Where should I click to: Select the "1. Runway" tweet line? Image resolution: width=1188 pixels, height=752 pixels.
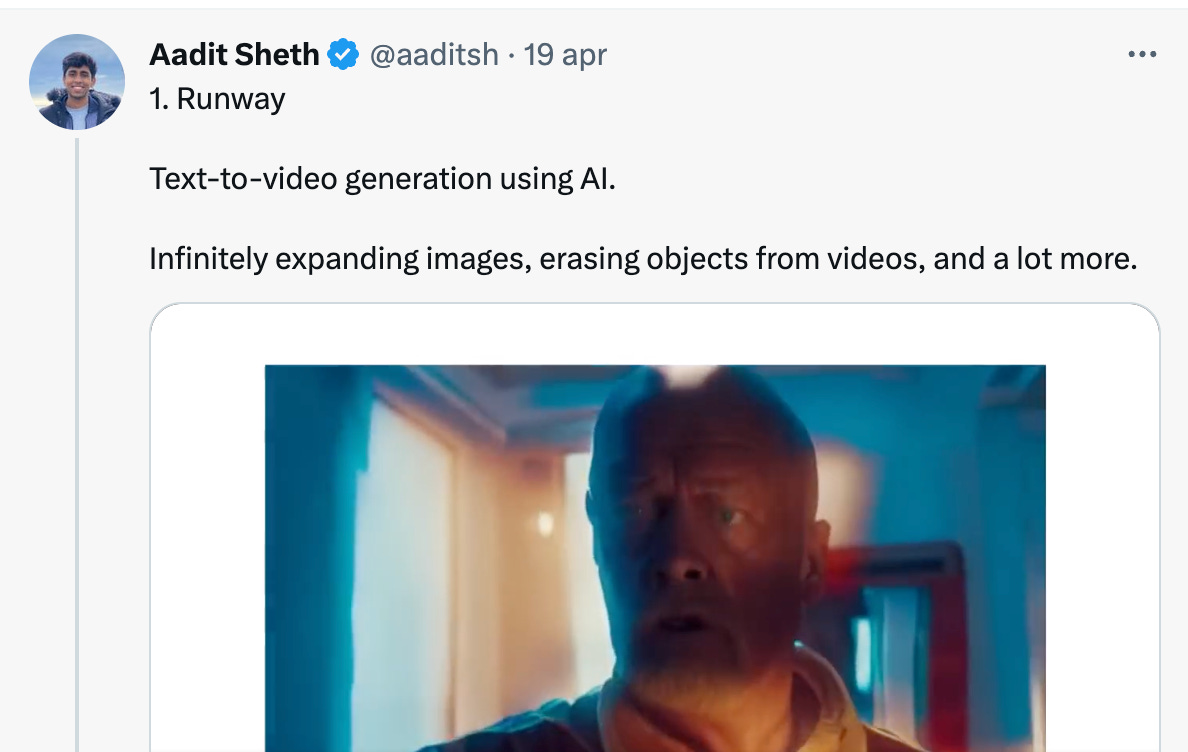[x=217, y=99]
